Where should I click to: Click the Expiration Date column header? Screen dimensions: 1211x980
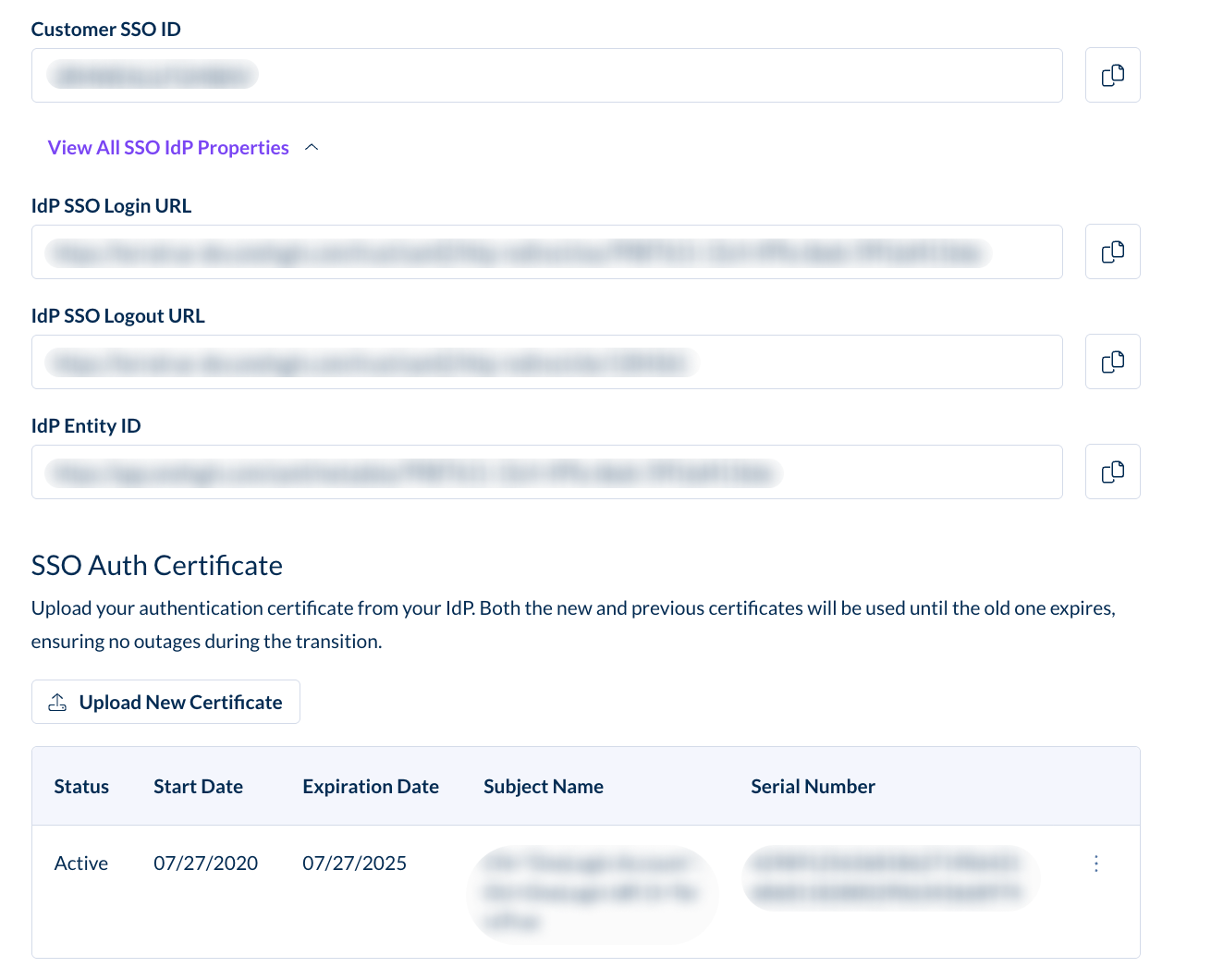(x=371, y=787)
